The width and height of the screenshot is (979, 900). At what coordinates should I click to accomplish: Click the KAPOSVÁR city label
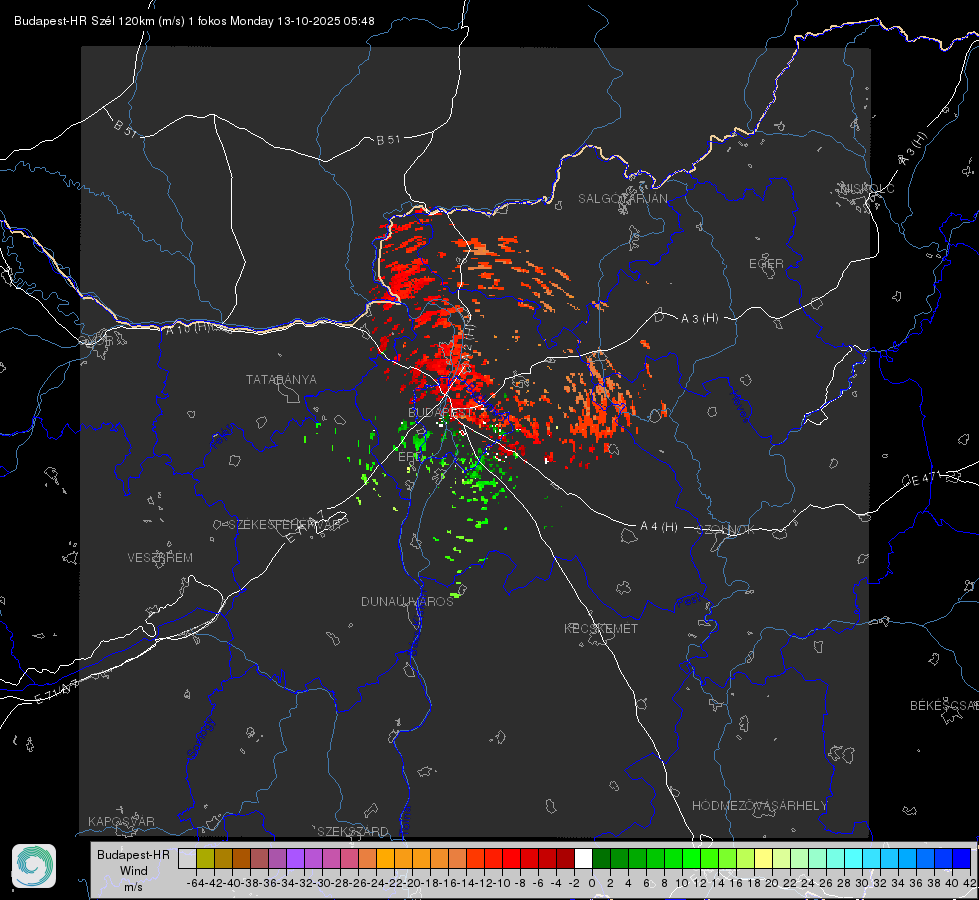[x=121, y=821]
